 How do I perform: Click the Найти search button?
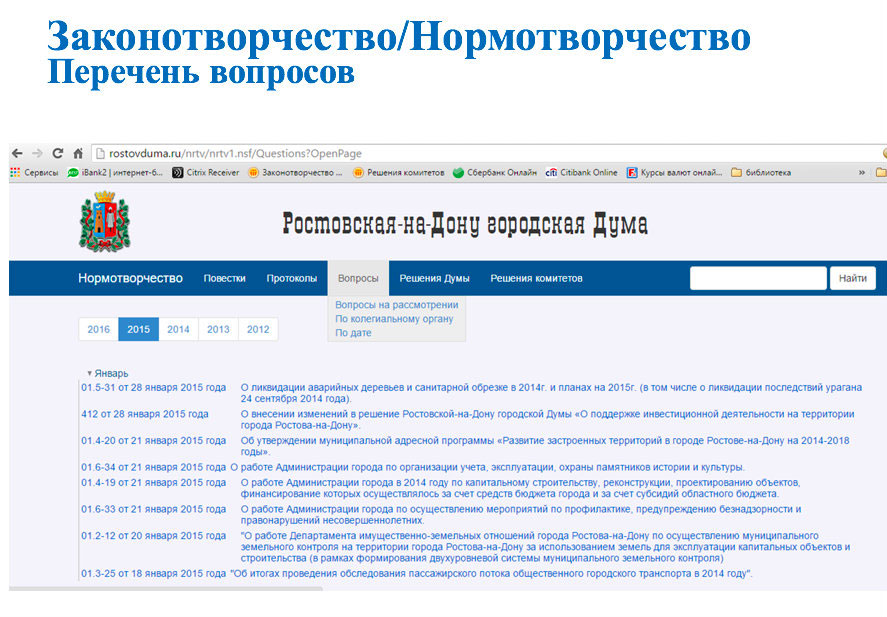(x=852, y=278)
